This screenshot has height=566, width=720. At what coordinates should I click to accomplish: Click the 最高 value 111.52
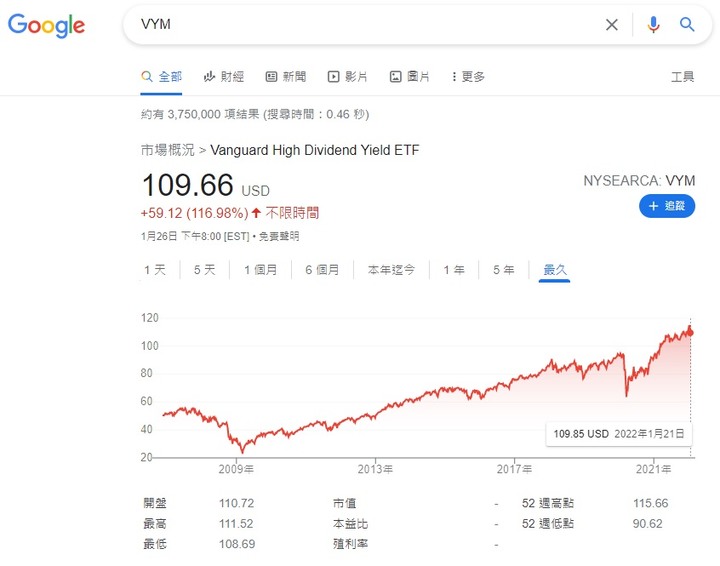236,524
